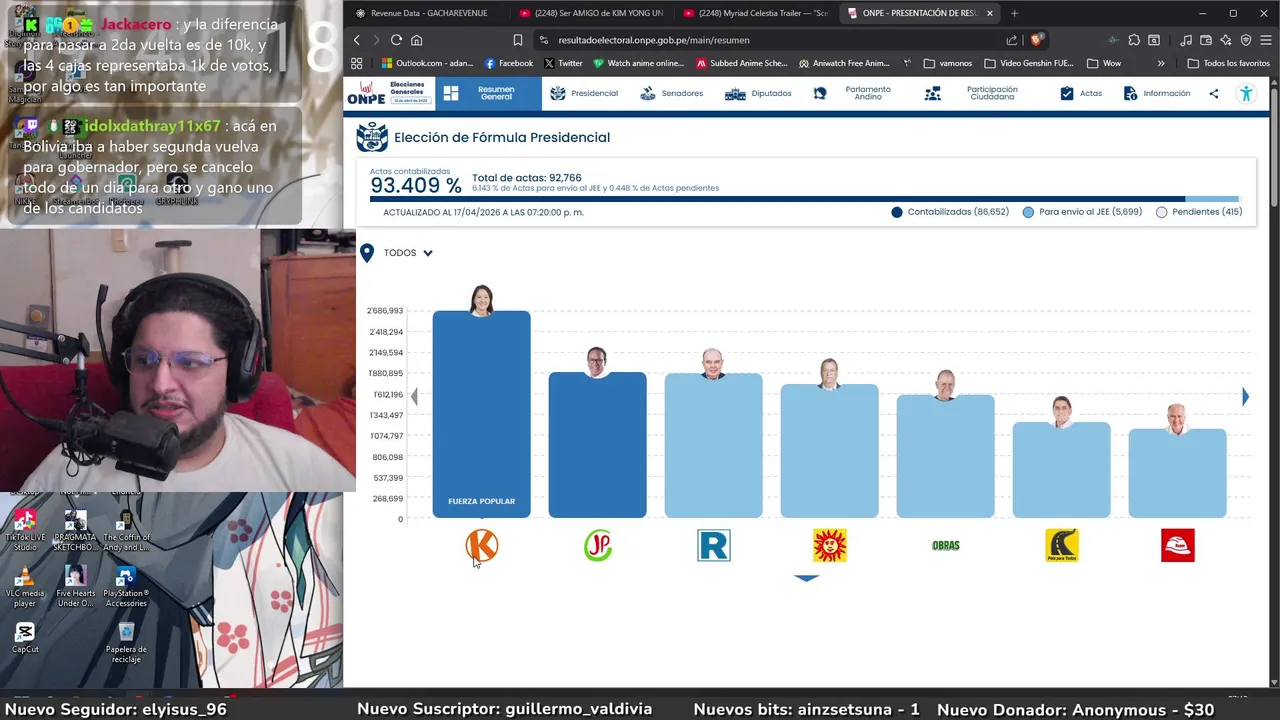The height and width of the screenshot is (720, 1280).
Task: Open VLC media player desktop shortcut
Action: pos(25,586)
